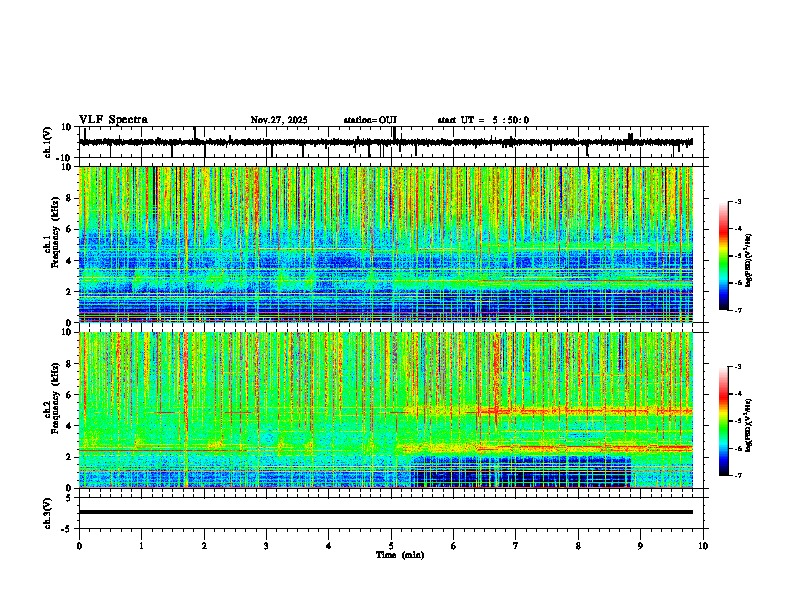This screenshot has height=612, width=792.
Task: Click the ch.2 spectrogram color scale bar
Action: pos(723,421)
